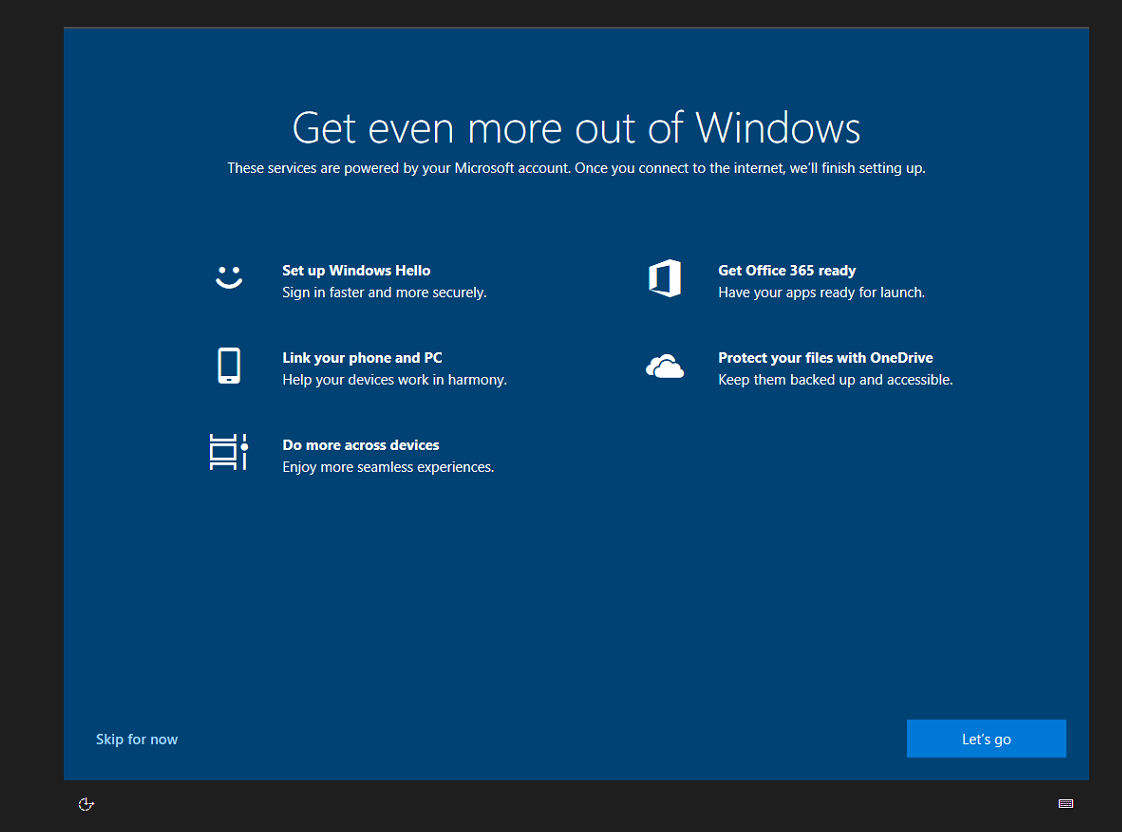1122x832 pixels.
Task: Choose Skip for now link
Action: pos(137,739)
